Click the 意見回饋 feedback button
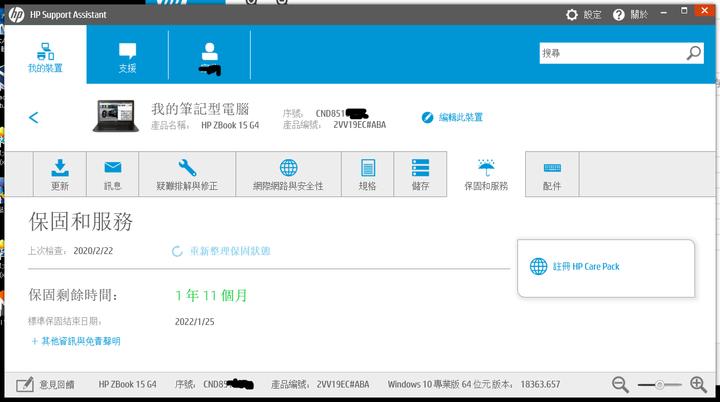This screenshot has width=720, height=402. click(x=45, y=384)
